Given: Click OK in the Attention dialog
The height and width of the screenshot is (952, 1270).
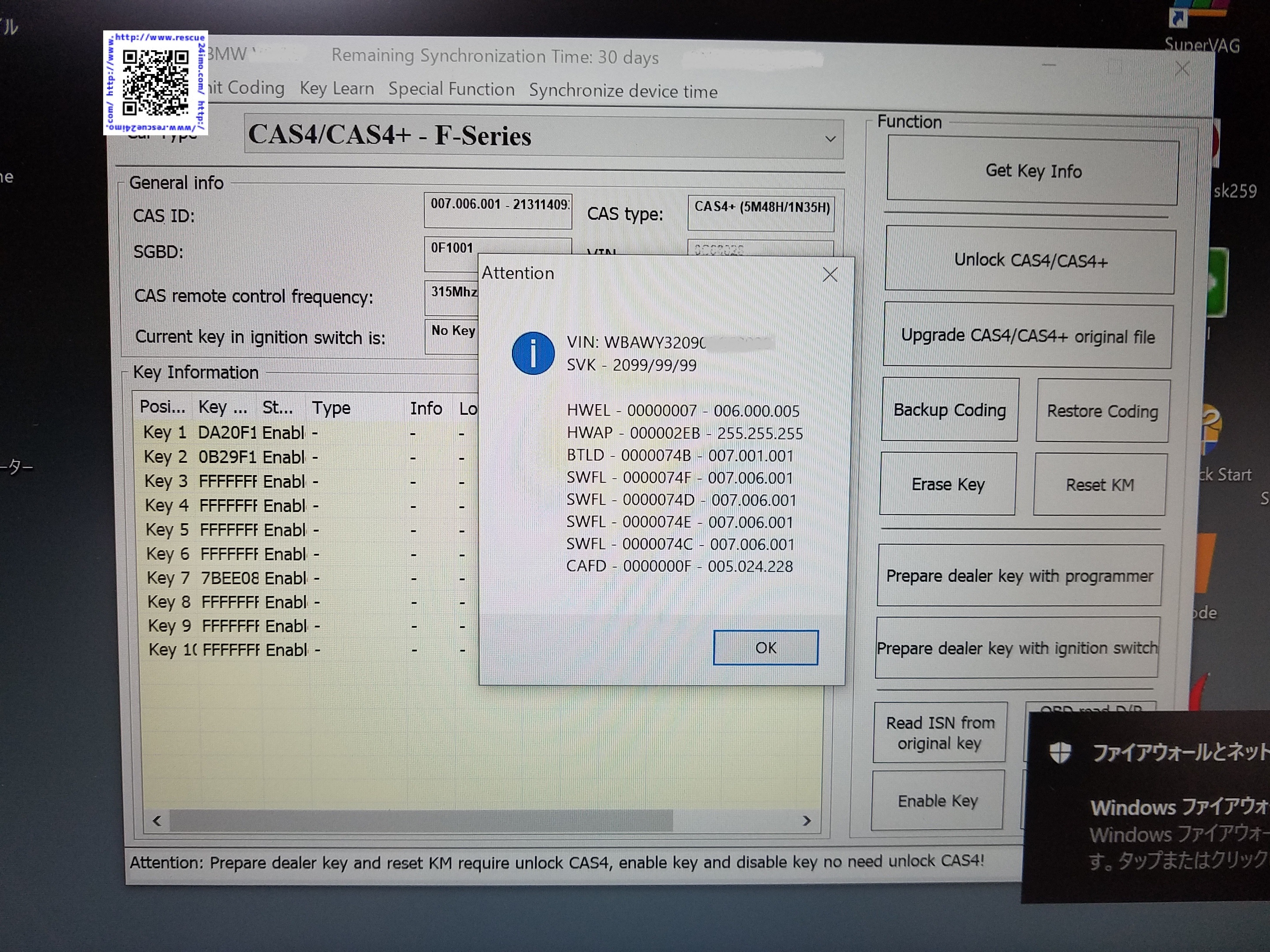Looking at the screenshot, I should (766, 647).
